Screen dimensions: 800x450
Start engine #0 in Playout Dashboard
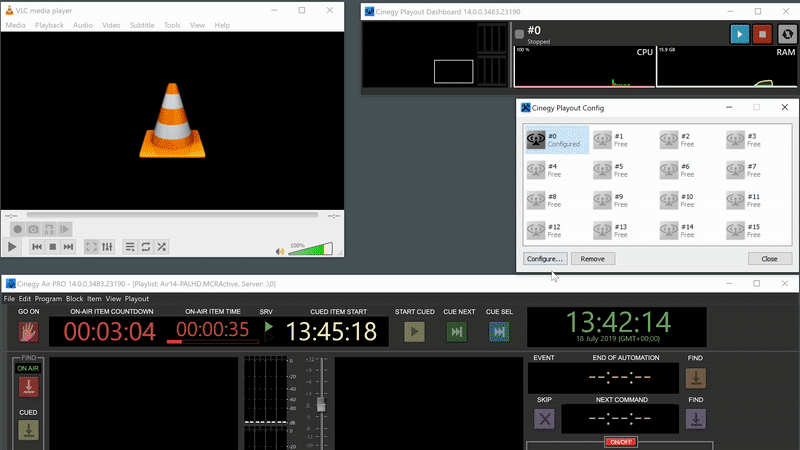pyautogui.click(x=740, y=34)
